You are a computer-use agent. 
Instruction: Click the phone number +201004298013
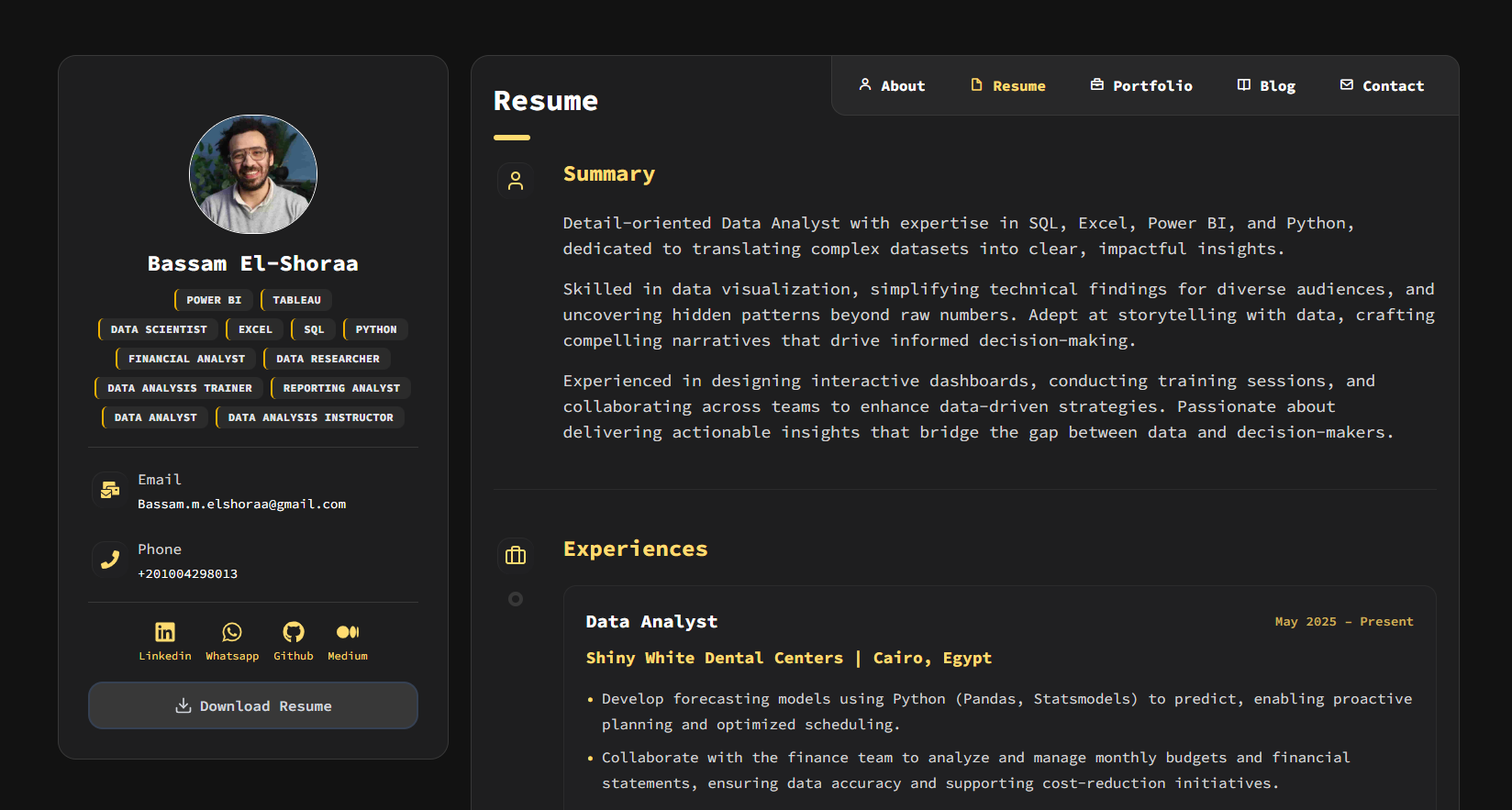pos(188,574)
